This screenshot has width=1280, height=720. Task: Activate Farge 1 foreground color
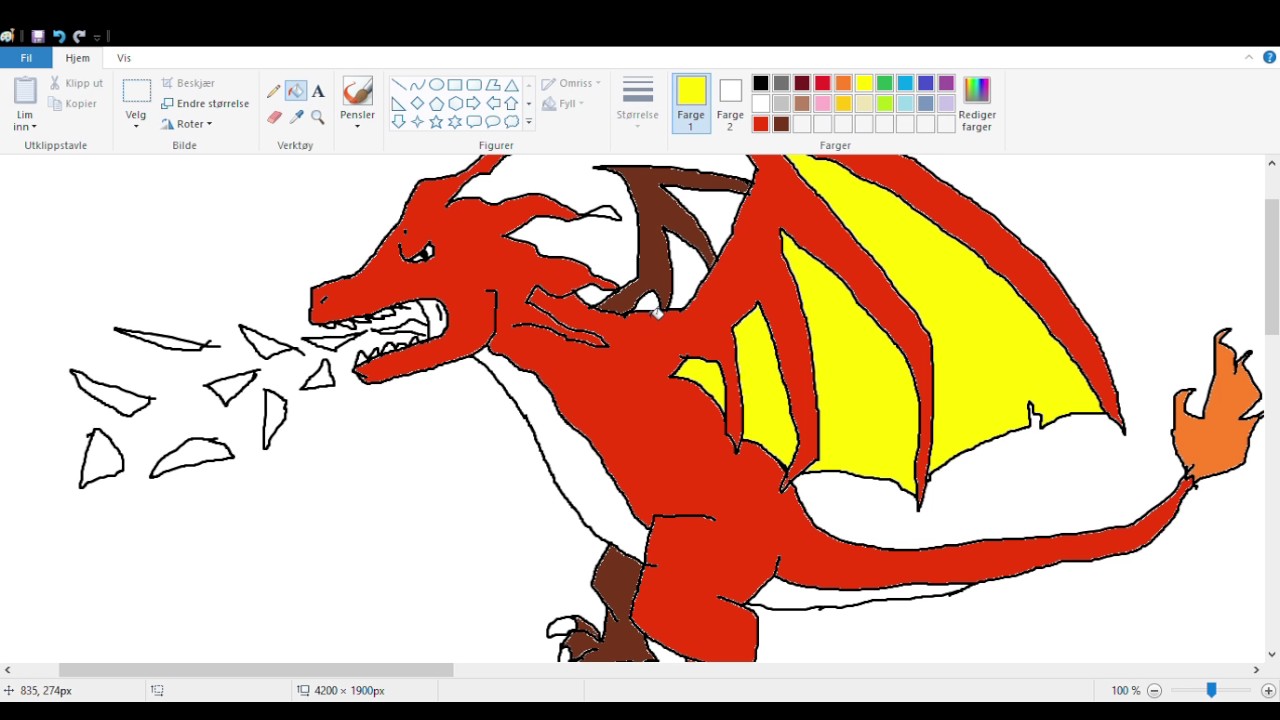(x=691, y=103)
